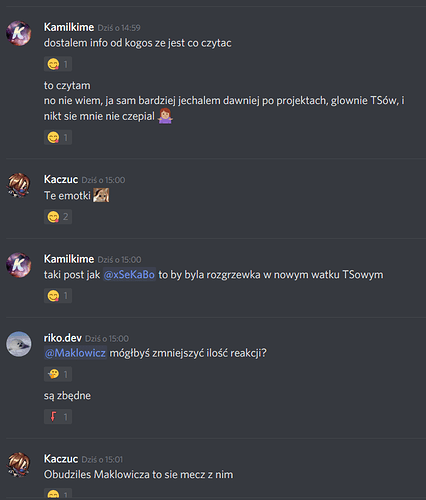Click the @xSeKaBo mention
This screenshot has height=500, width=426.
129,275
